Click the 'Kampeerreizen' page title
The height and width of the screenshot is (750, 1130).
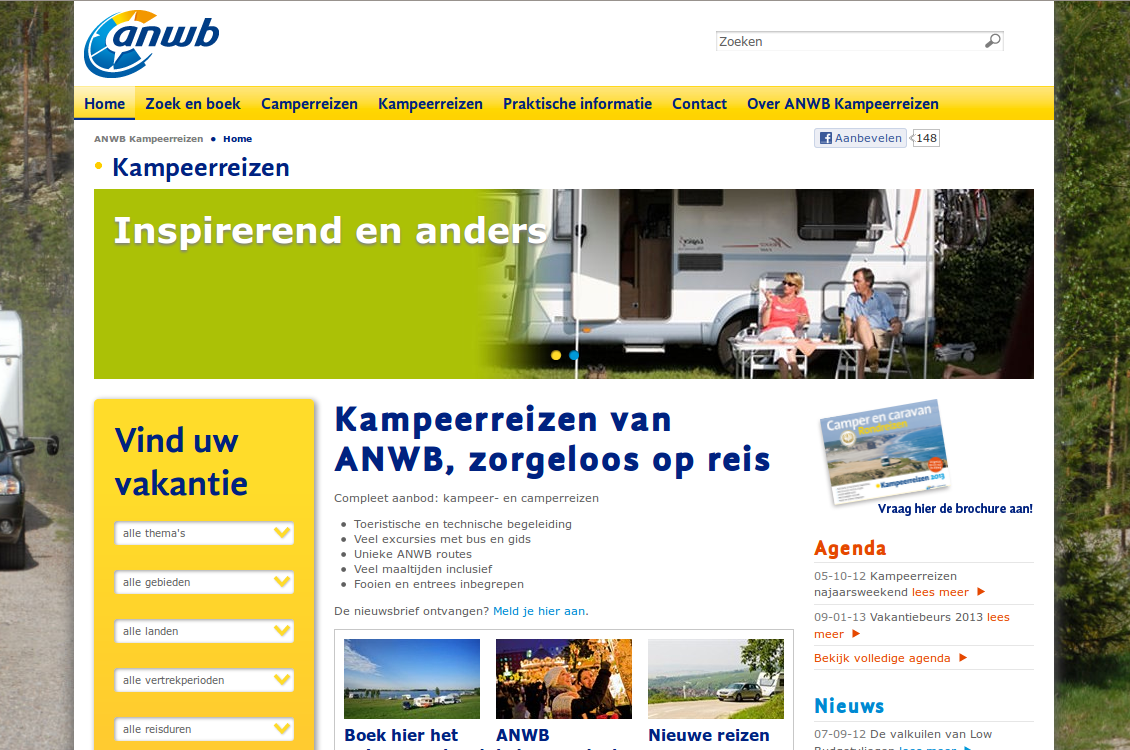click(x=201, y=168)
